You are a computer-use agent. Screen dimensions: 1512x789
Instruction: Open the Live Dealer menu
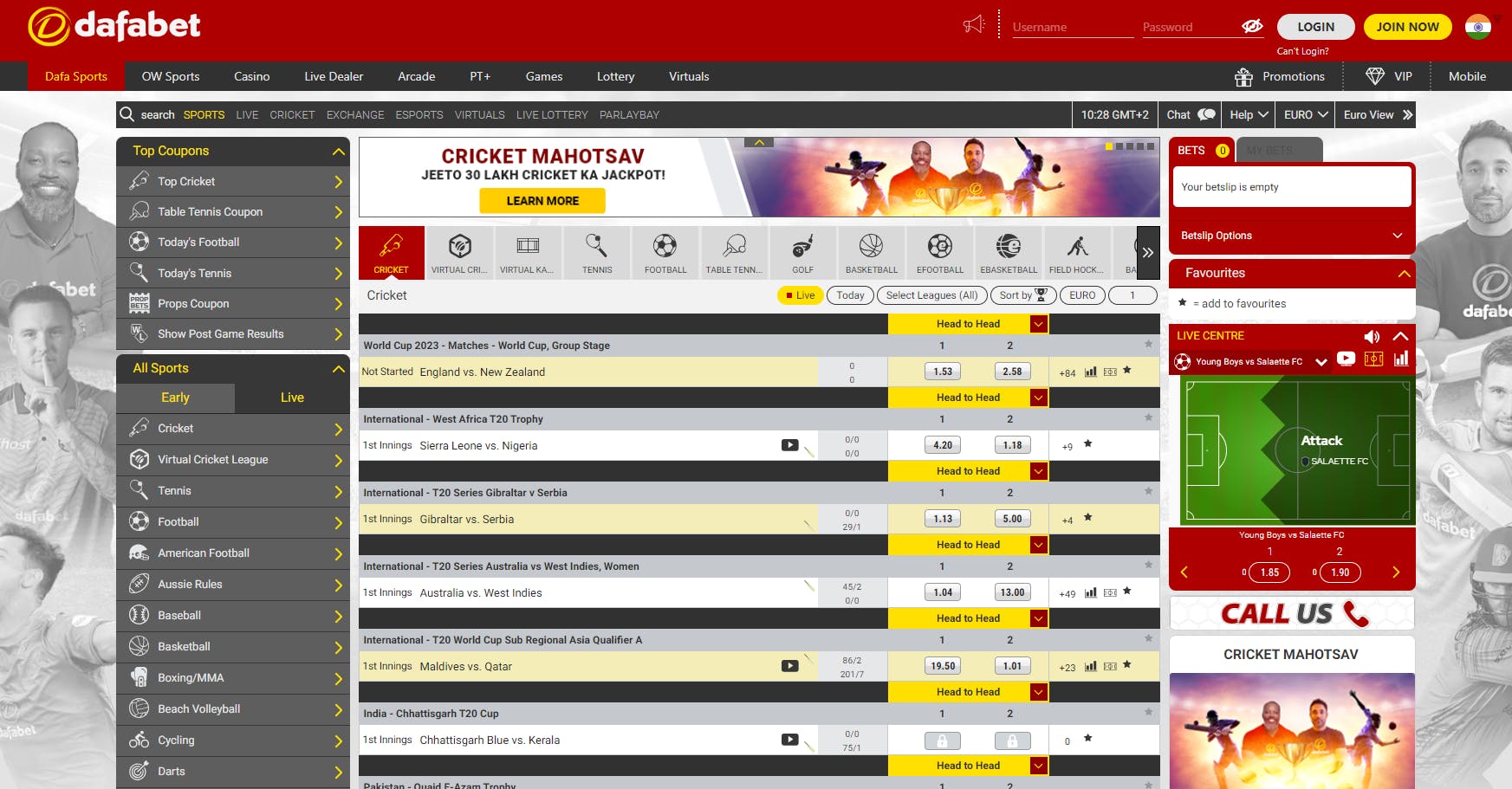(x=334, y=76)
